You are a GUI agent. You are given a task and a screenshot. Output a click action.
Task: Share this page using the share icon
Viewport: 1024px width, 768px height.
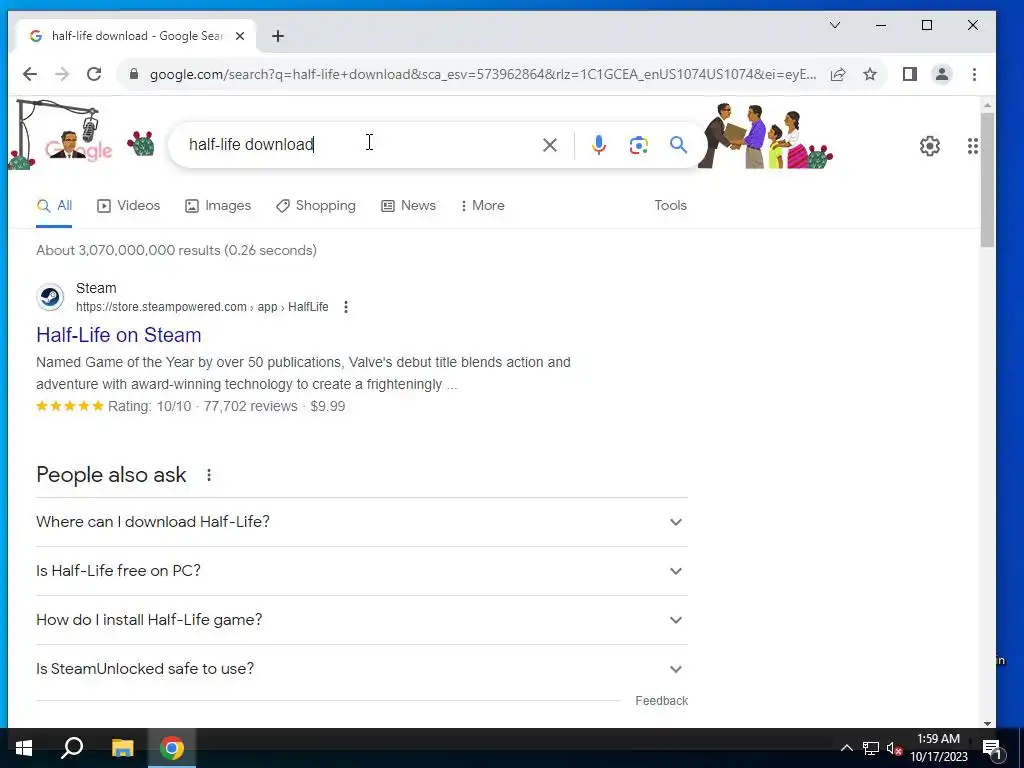(x=838, y=74)
